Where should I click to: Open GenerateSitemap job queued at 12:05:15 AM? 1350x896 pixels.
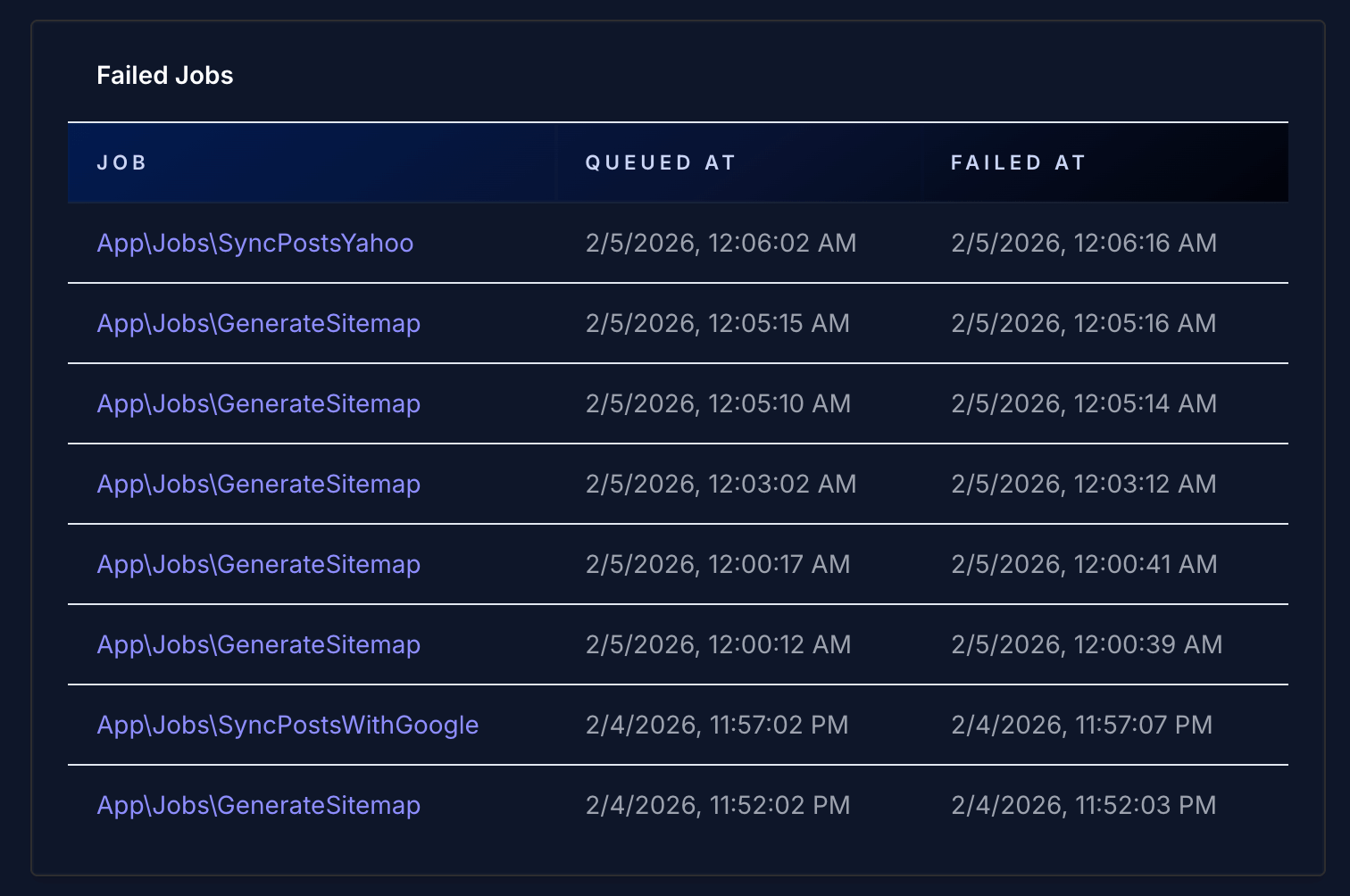click(258, 323)
